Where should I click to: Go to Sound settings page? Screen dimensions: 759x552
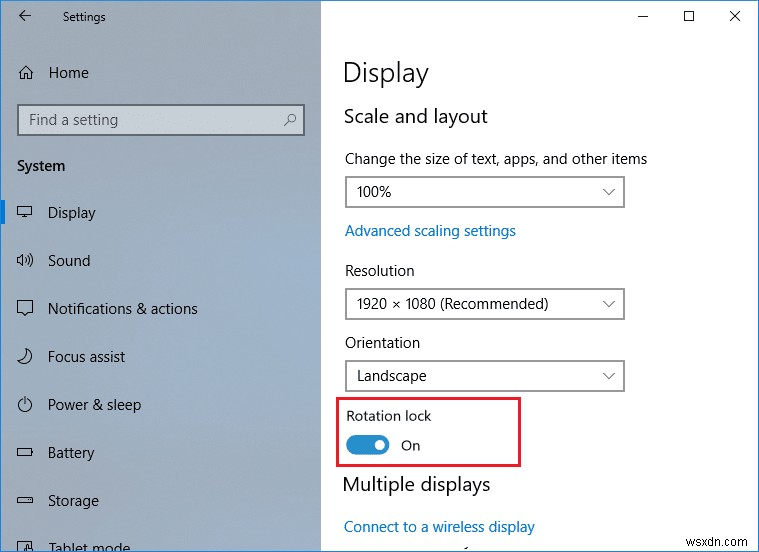(x=69, y=261)
